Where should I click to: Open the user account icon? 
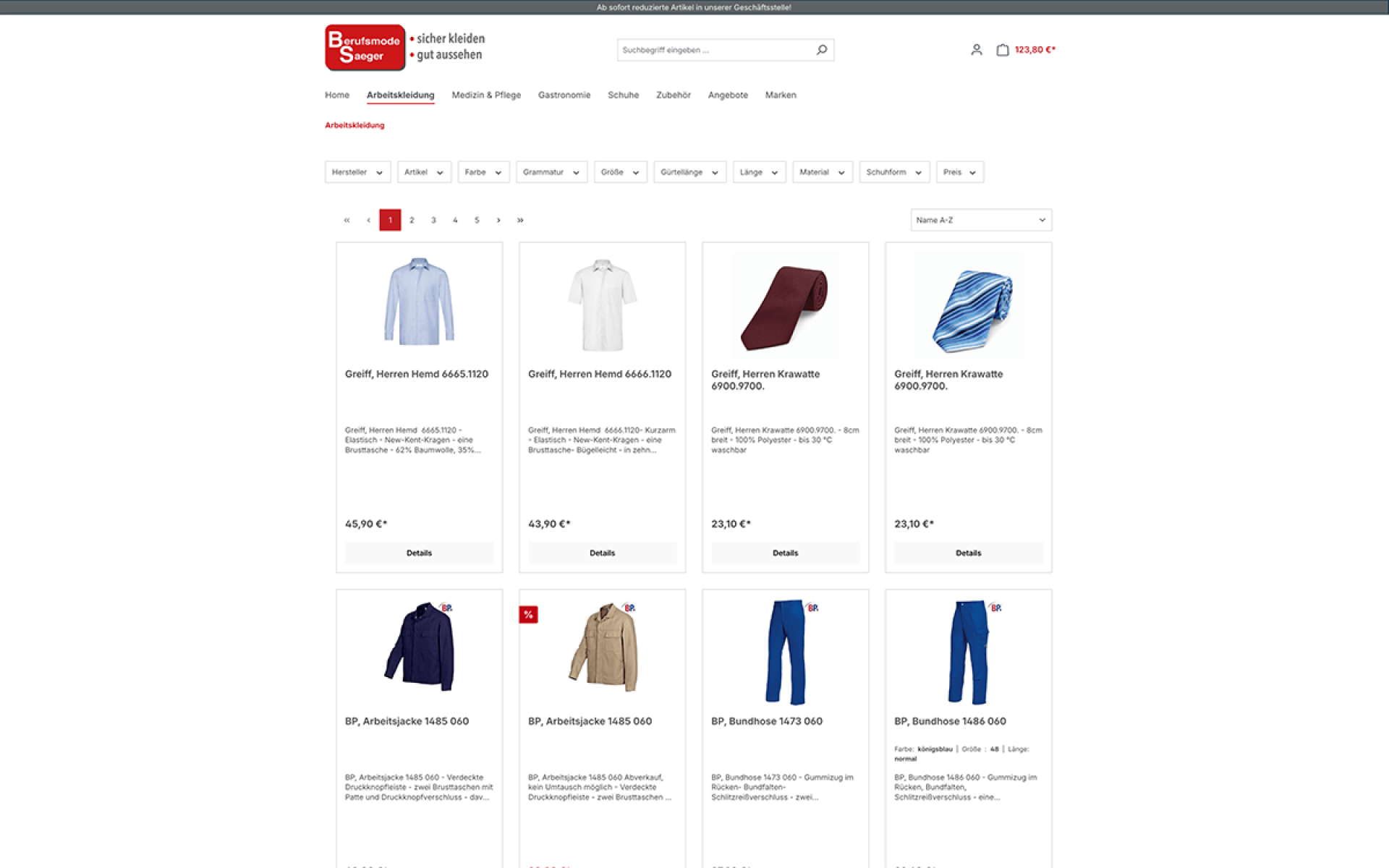click(x=976, y=50)
